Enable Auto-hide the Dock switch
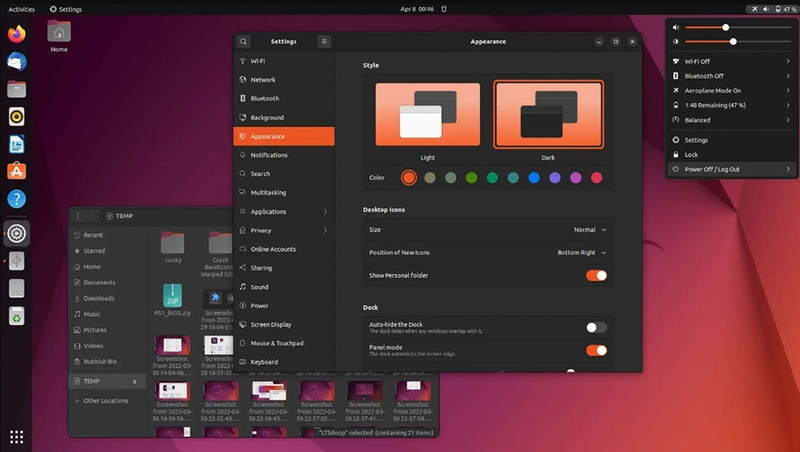800x452 pixels. 596,328
